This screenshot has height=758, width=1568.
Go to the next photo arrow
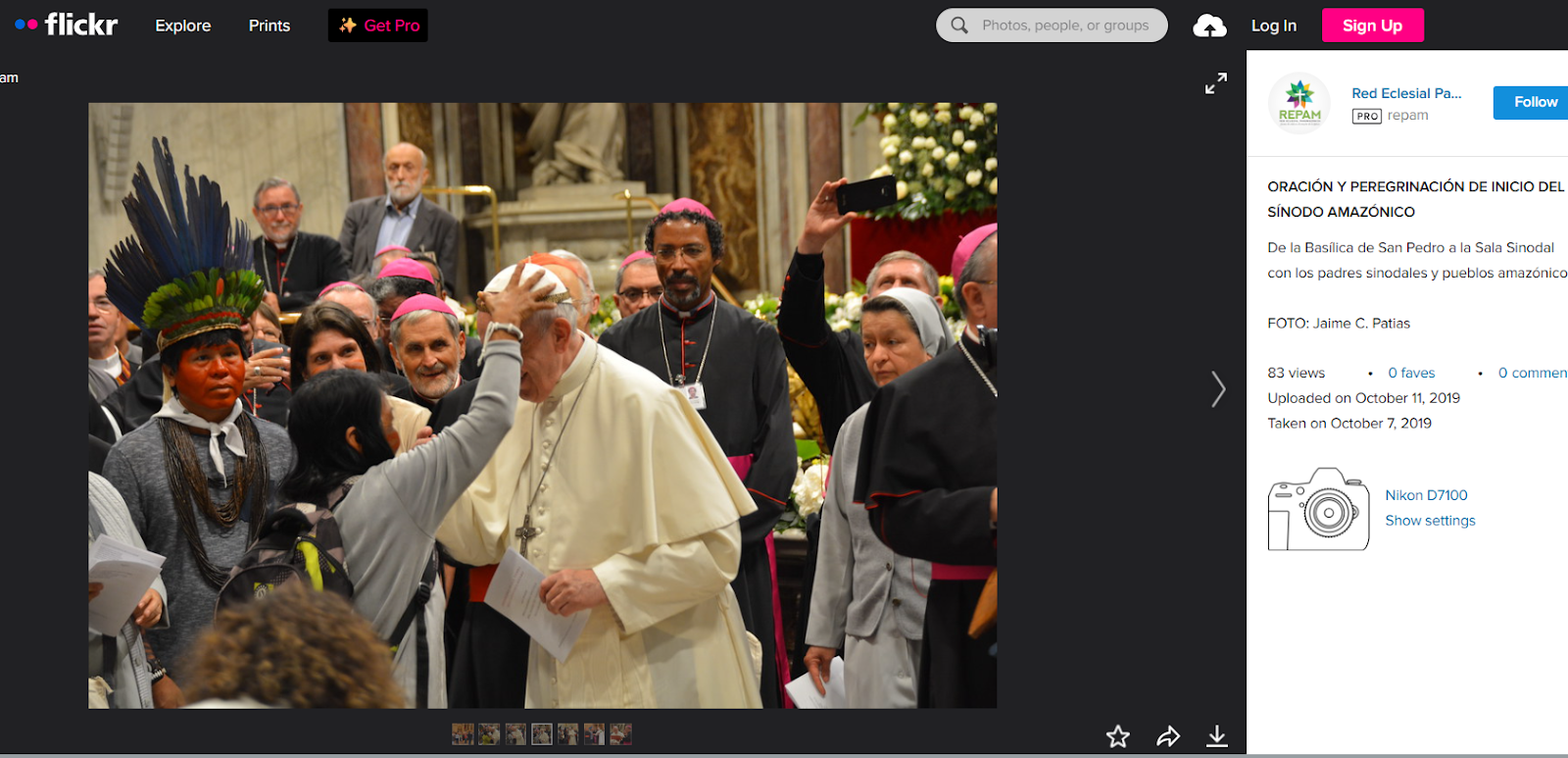[x=1218, y=389]
